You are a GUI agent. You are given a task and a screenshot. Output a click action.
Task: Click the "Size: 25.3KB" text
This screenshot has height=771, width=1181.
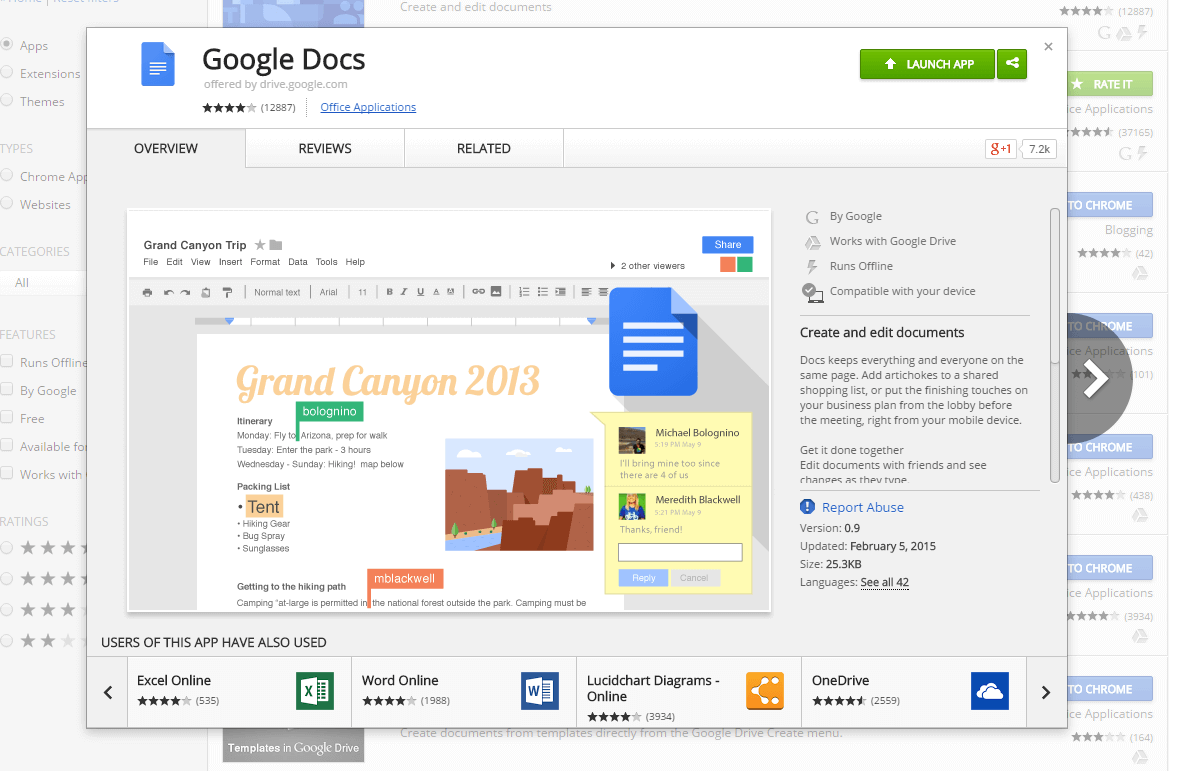click(831, 564)
